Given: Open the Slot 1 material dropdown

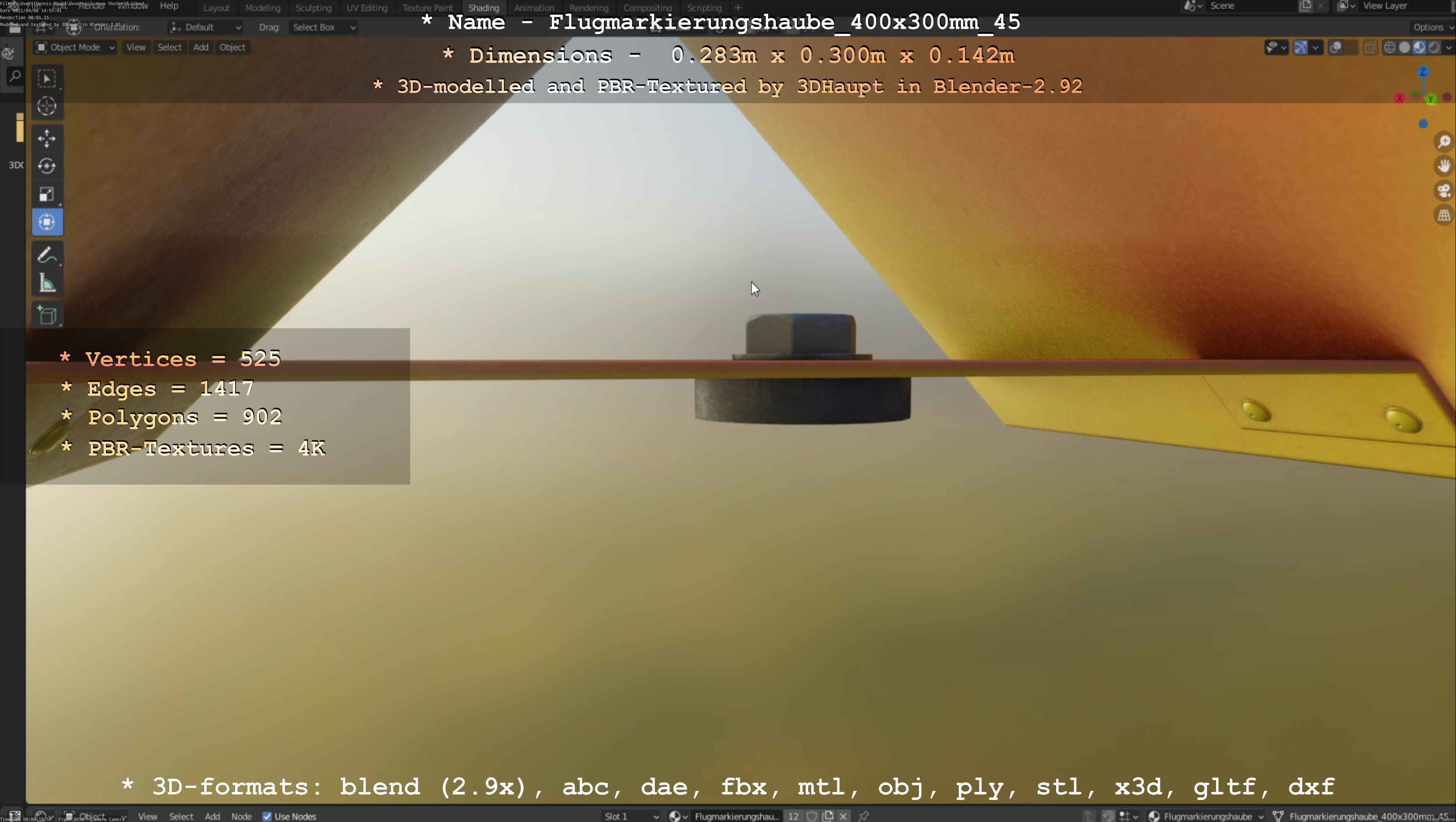Looking at the screenshot, I should [x=631, y=816].
